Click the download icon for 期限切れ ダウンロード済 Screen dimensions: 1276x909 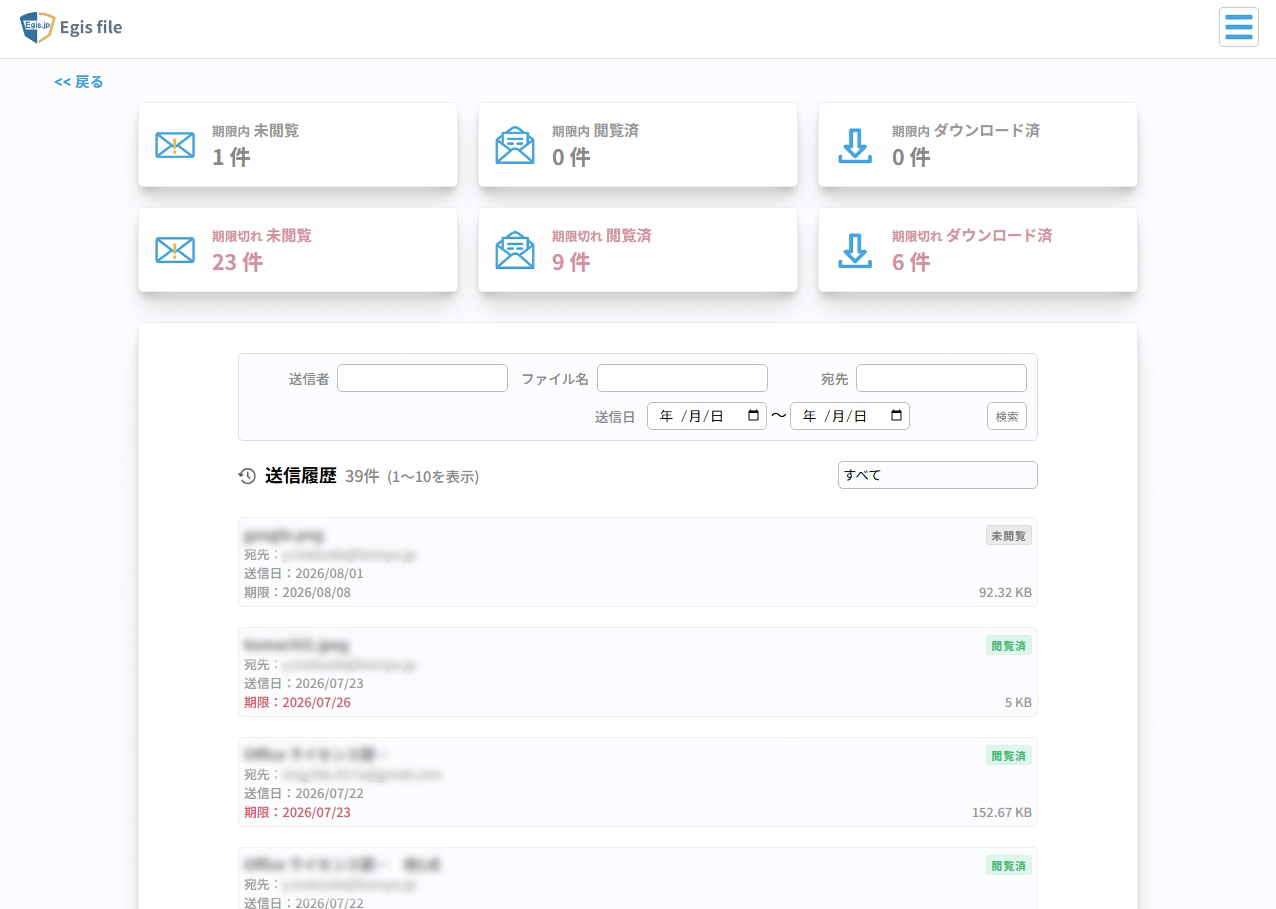(x=855, y=250)
